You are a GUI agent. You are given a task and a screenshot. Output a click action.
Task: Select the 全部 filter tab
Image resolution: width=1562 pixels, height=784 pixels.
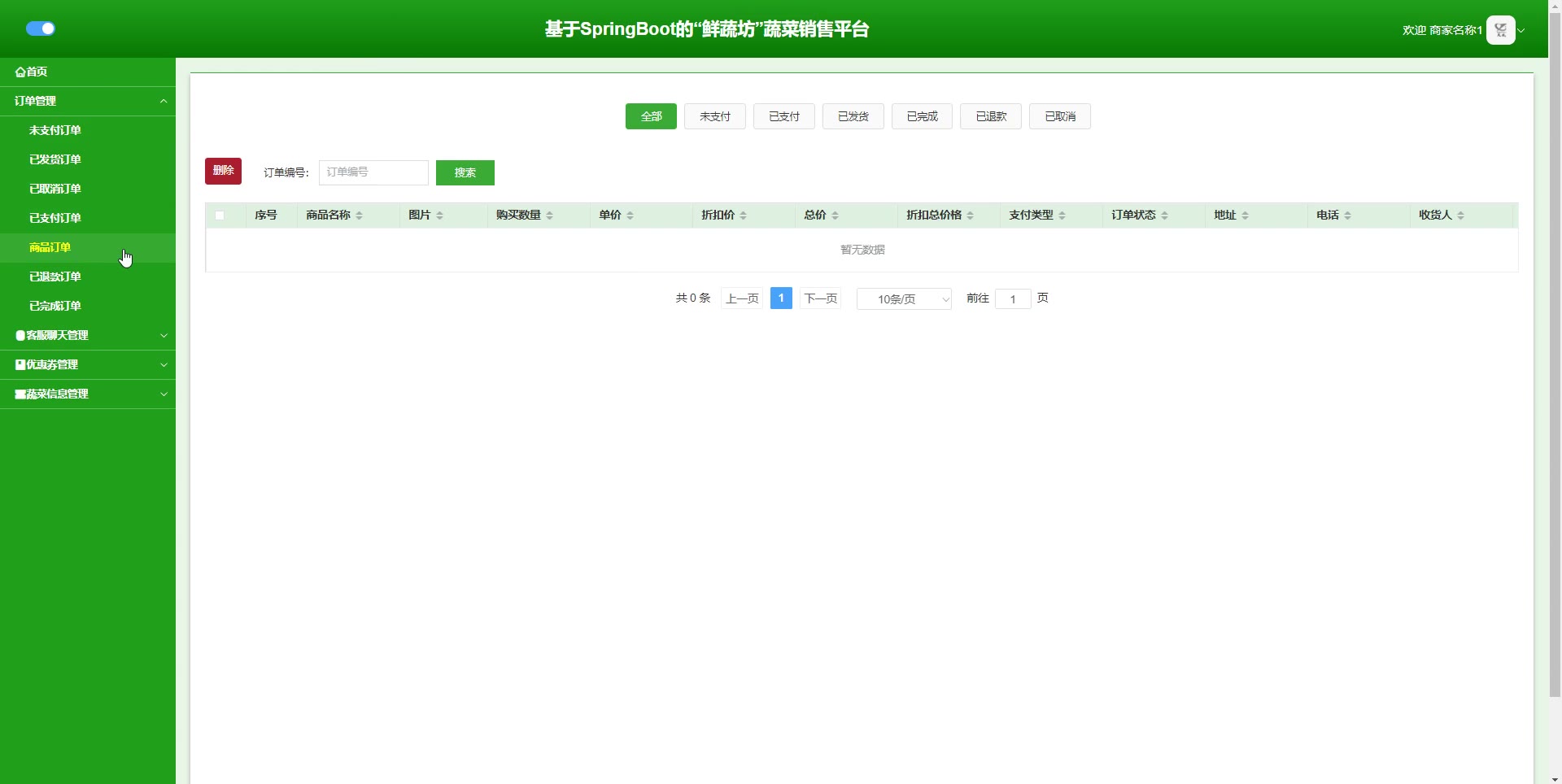[x=651, y=116]
